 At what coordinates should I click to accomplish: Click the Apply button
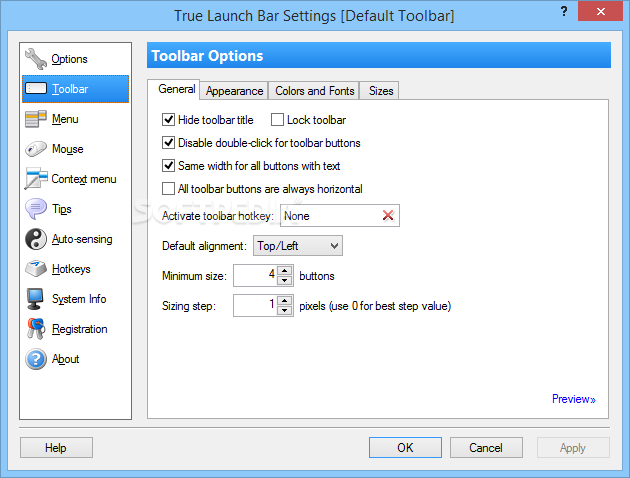coord(573,447)
